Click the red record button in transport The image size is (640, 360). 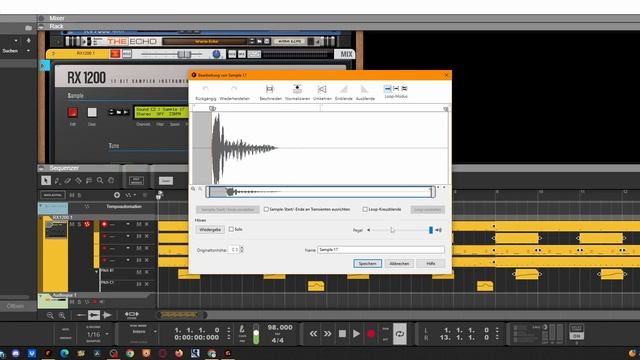click(371, 333)
